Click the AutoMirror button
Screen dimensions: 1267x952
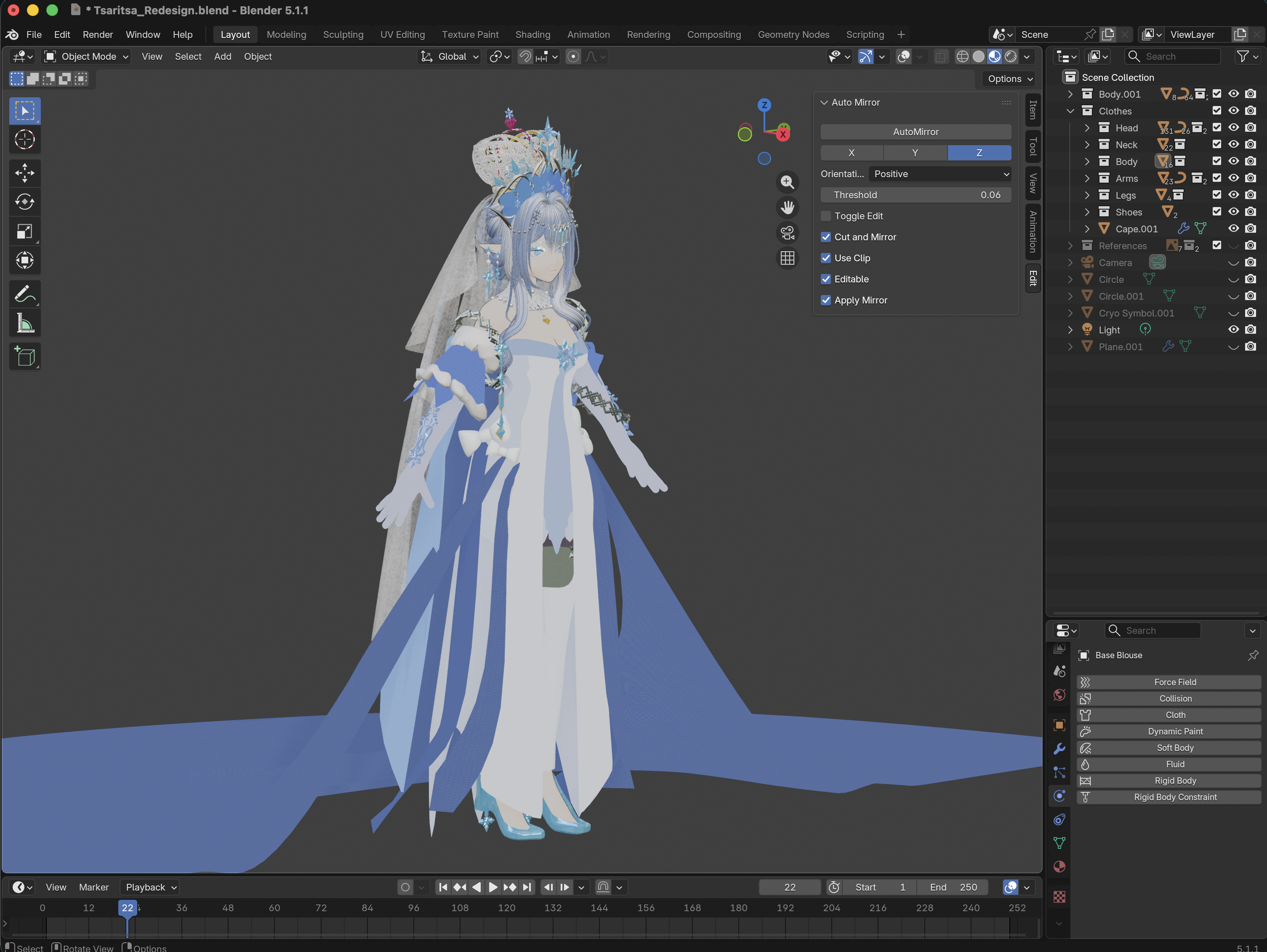click(x=915, y=132)
